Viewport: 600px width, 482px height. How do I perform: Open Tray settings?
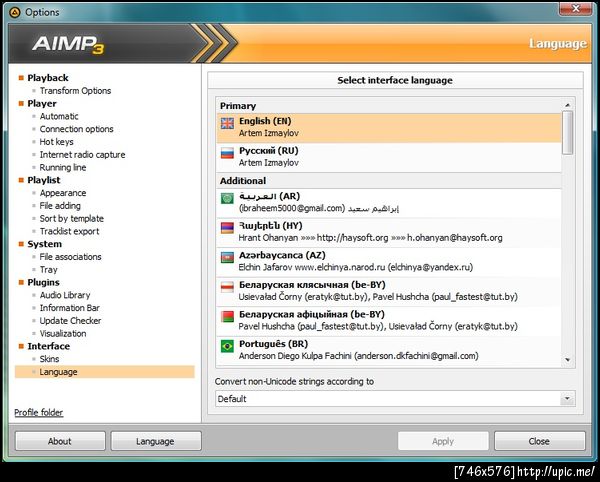tap(49, 270)
